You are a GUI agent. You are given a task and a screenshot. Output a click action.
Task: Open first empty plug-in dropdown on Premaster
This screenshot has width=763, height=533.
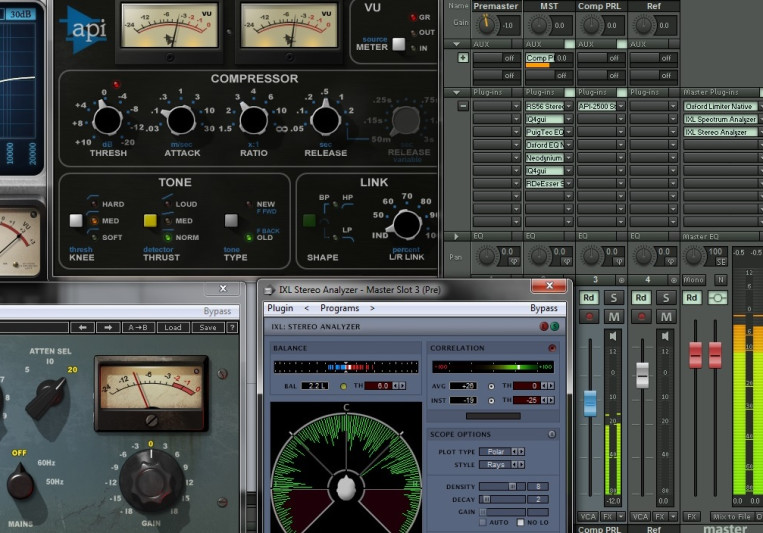pos(516,106)
